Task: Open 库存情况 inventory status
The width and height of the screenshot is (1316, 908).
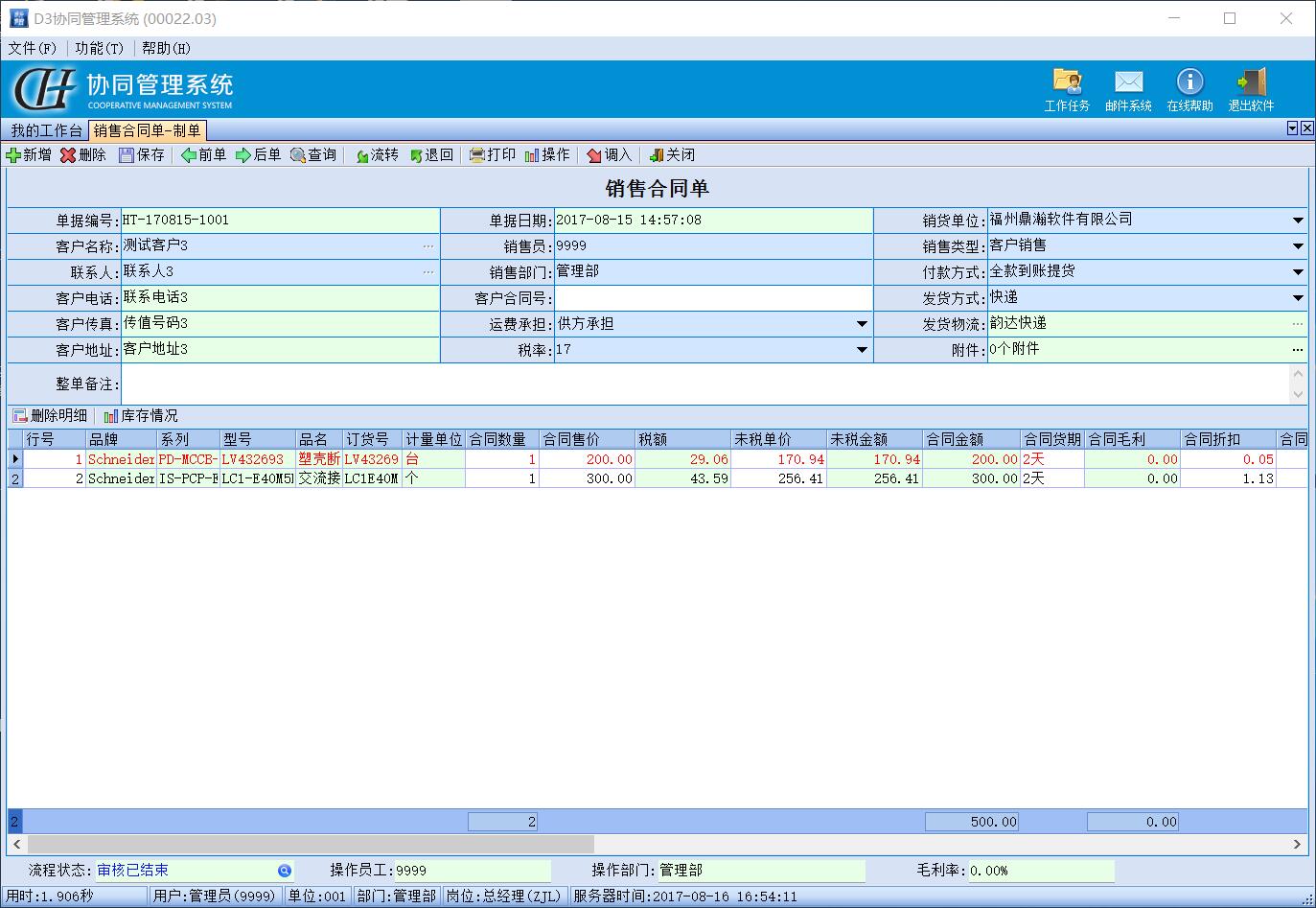Action: [x=141, y=415]
